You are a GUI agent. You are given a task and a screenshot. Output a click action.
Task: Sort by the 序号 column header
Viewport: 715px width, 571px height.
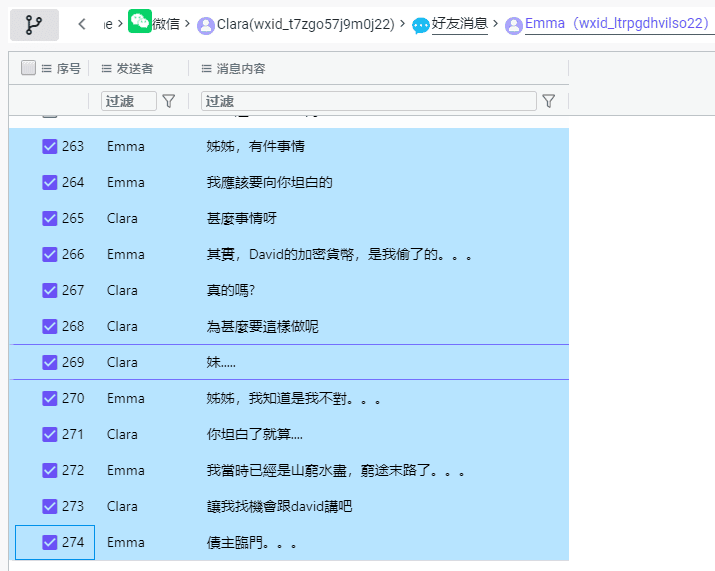click(68, 69)
